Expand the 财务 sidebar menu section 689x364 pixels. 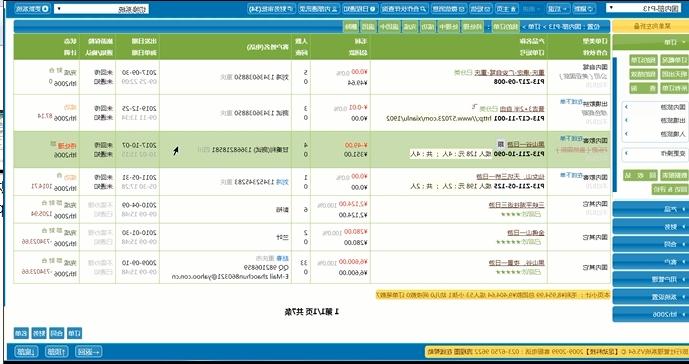(651, 227)
